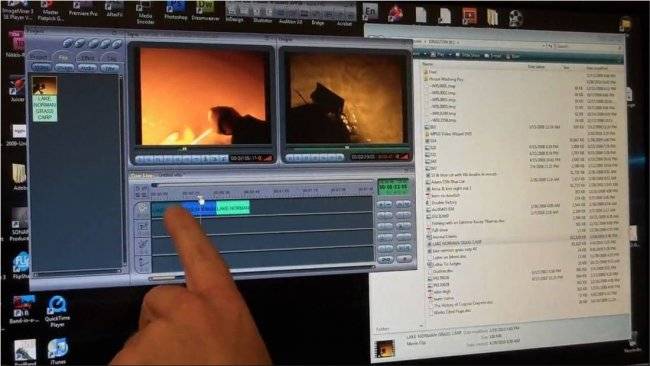
Task: Open the Dreamweaver desktop shortcut
Action: tap(205, 10)
